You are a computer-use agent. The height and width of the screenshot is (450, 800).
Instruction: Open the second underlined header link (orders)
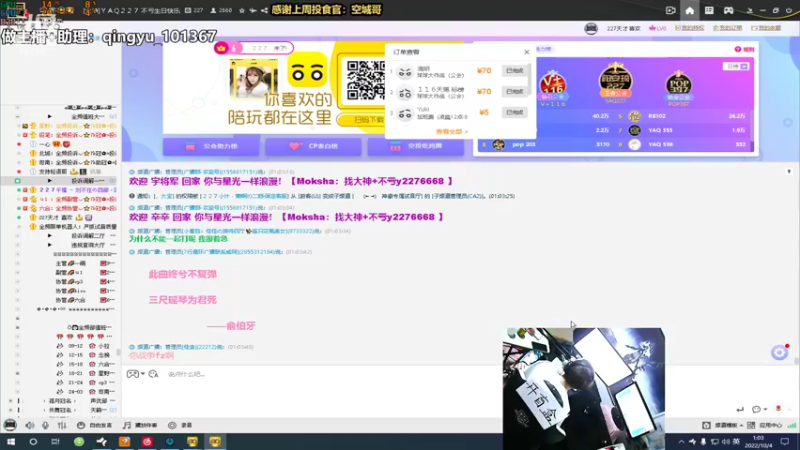[728, 28]
